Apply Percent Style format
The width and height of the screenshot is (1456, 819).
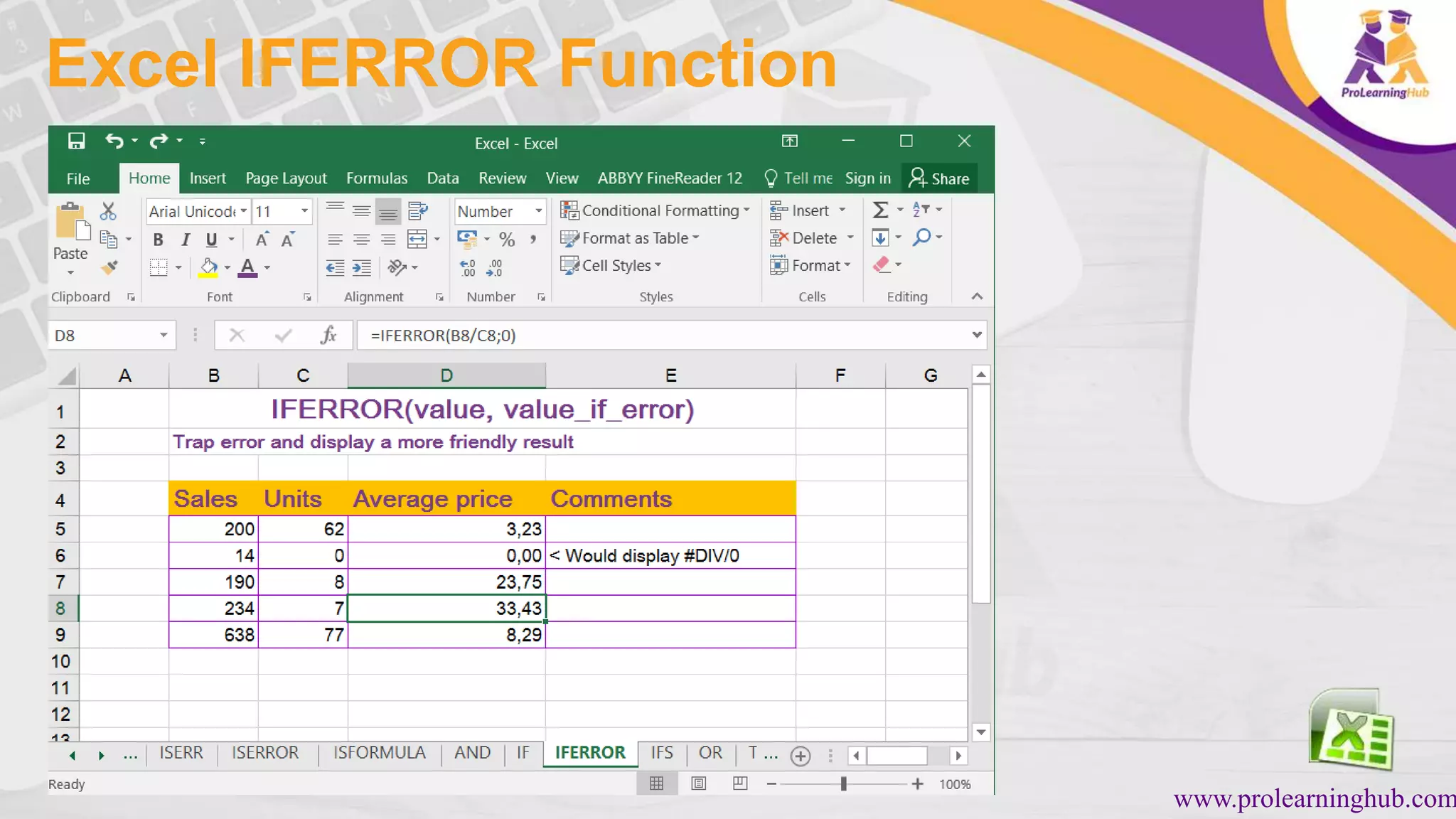pyautogui.click(x=507, y=240)
